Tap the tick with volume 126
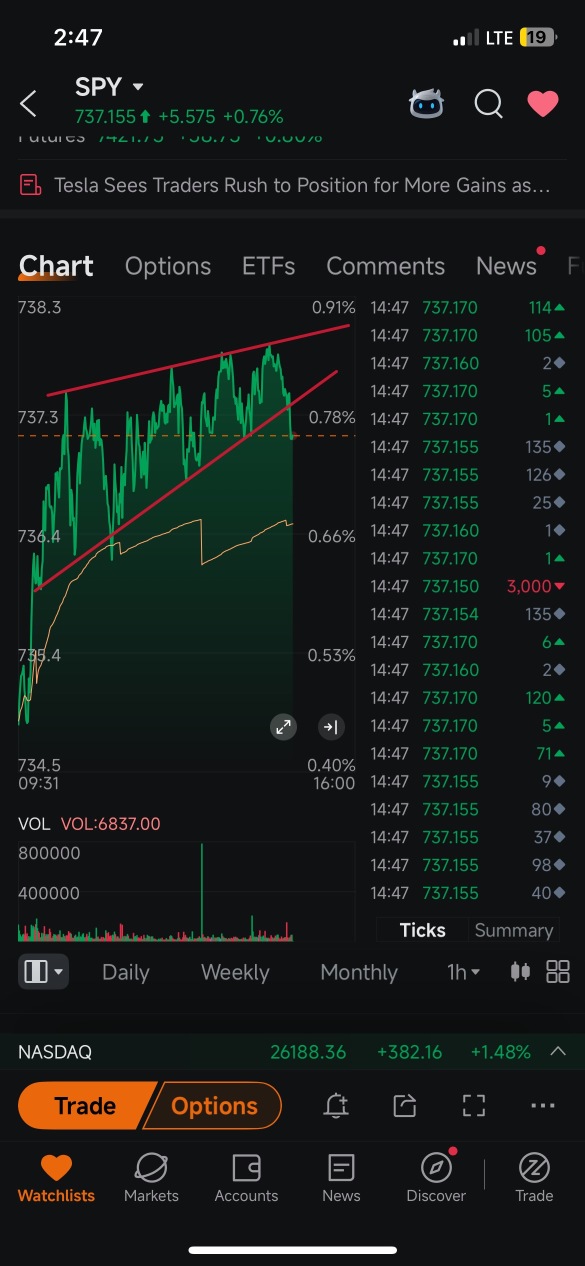Screen dimensions: 585x1266 pos(467,474)
